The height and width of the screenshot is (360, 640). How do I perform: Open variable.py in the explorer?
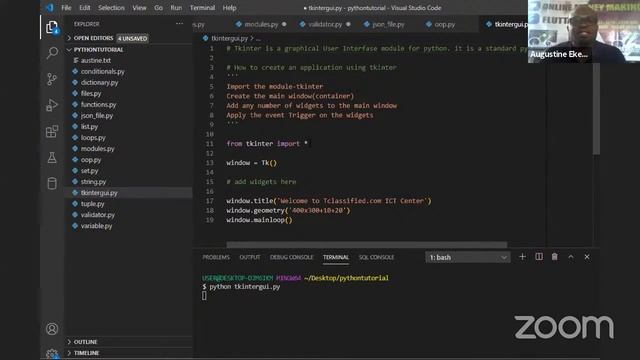coord(129,226)
